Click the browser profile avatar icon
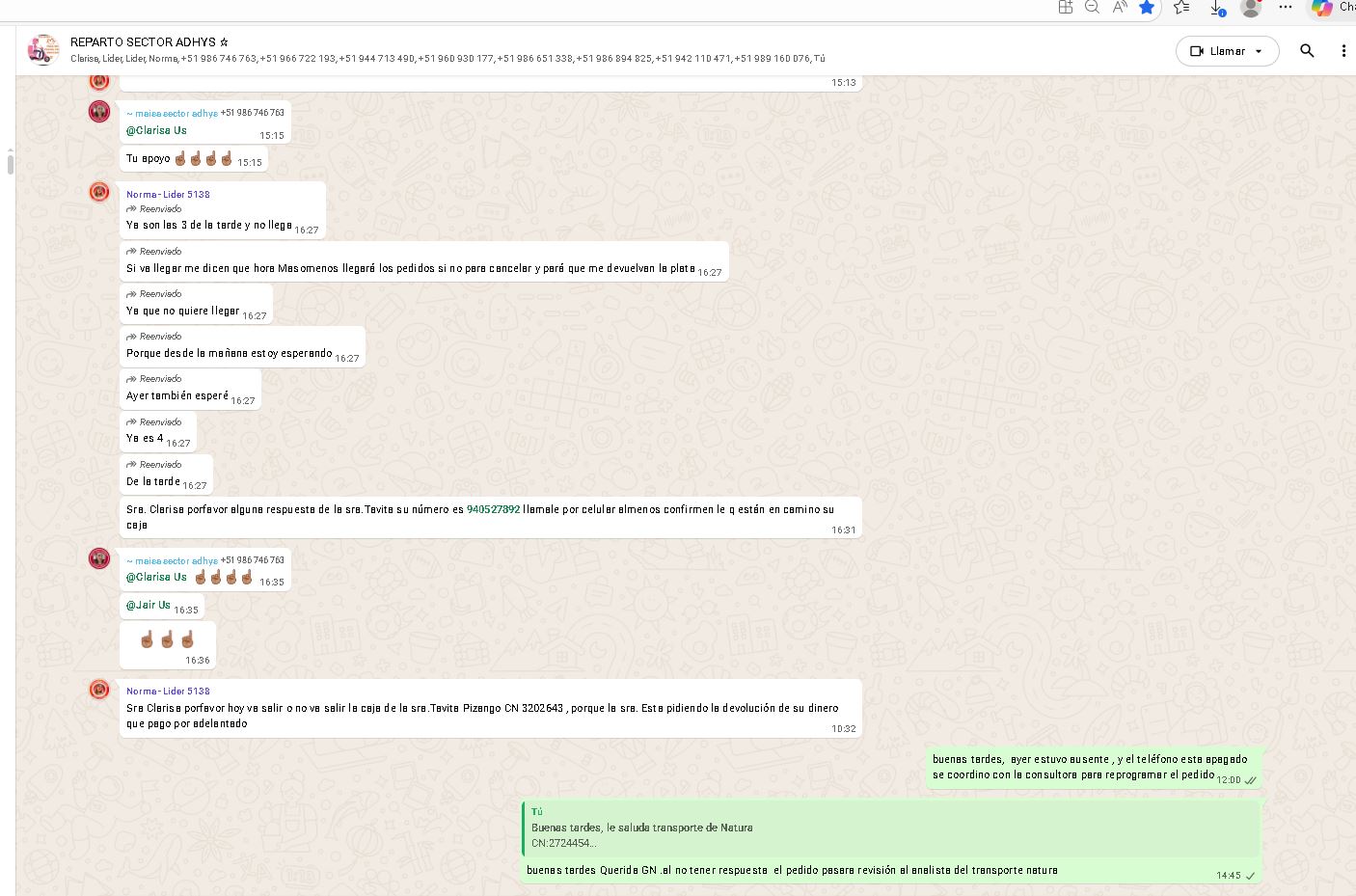 (1251, 8)
